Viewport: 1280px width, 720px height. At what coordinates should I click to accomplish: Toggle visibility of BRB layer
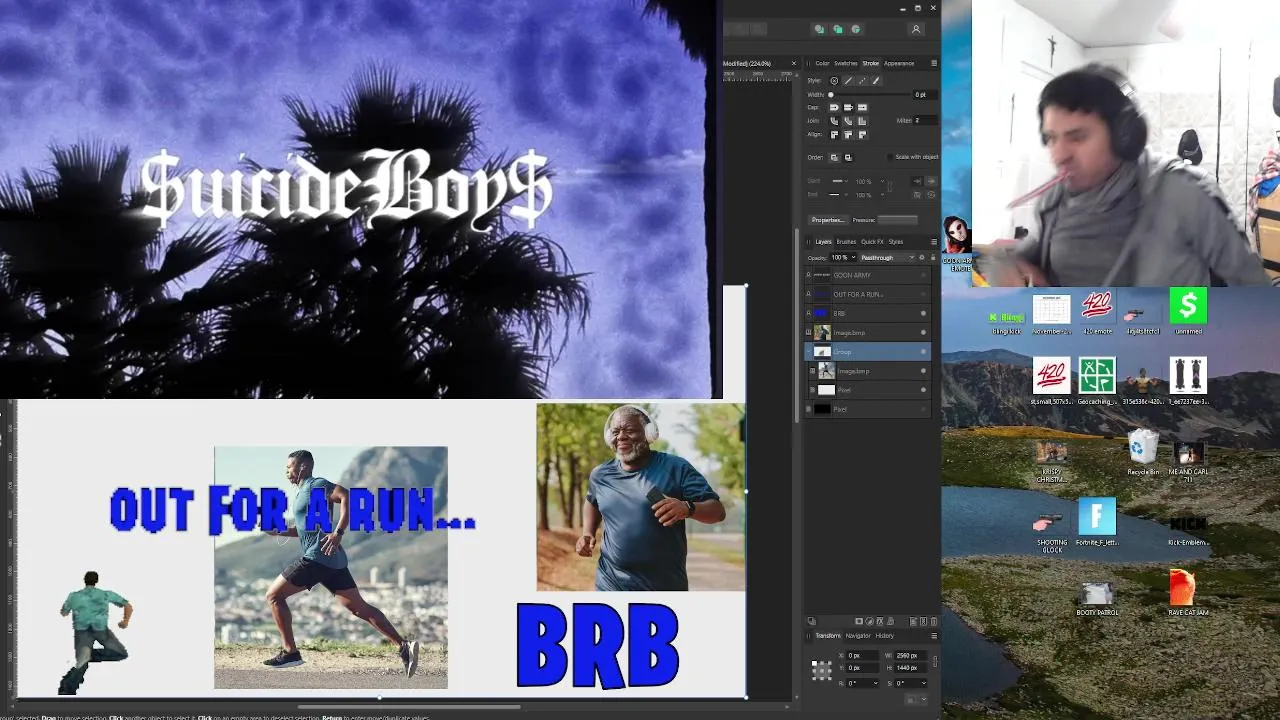(x=923, y=313)
